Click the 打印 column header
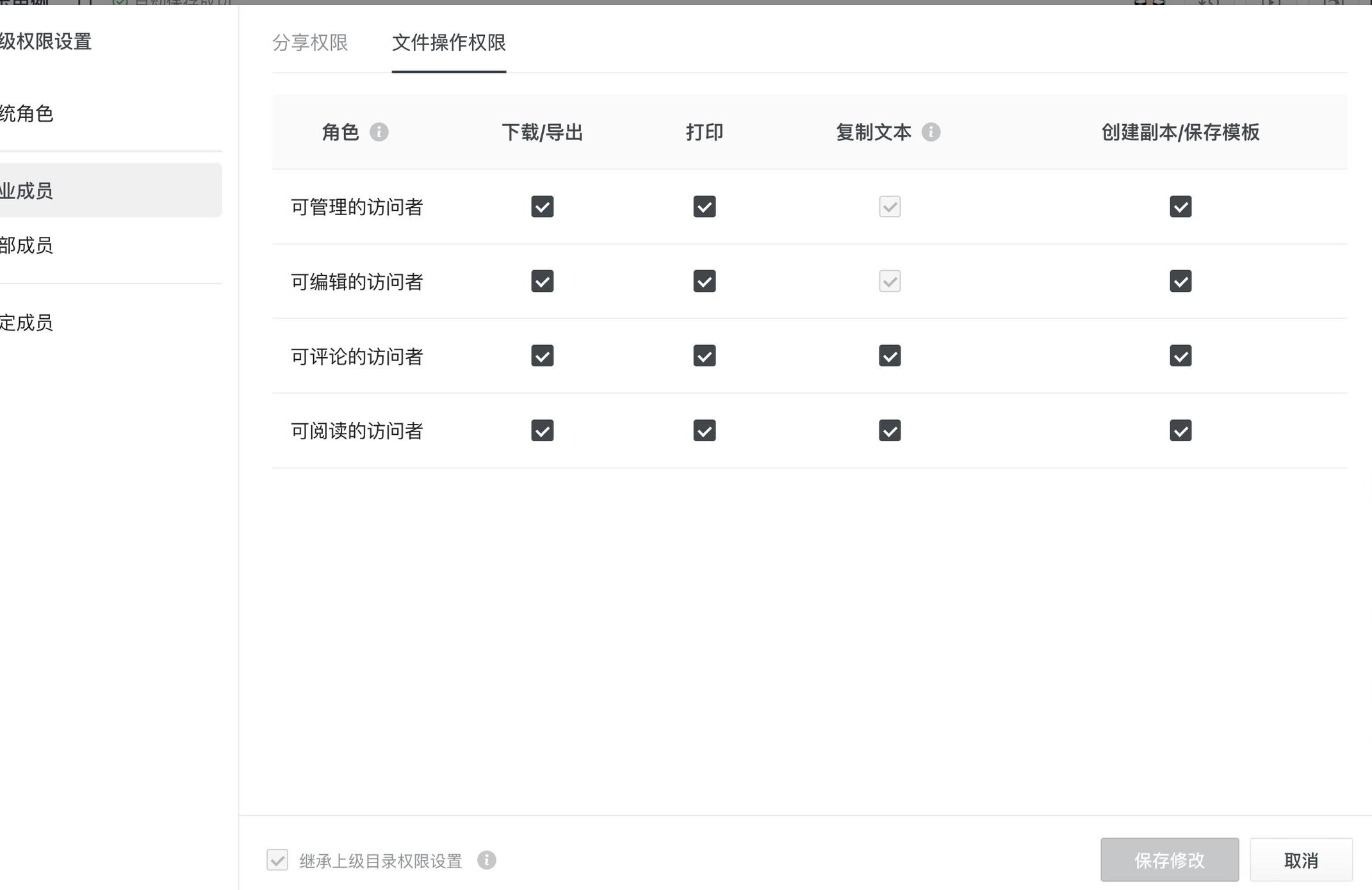 coord(705,132)
